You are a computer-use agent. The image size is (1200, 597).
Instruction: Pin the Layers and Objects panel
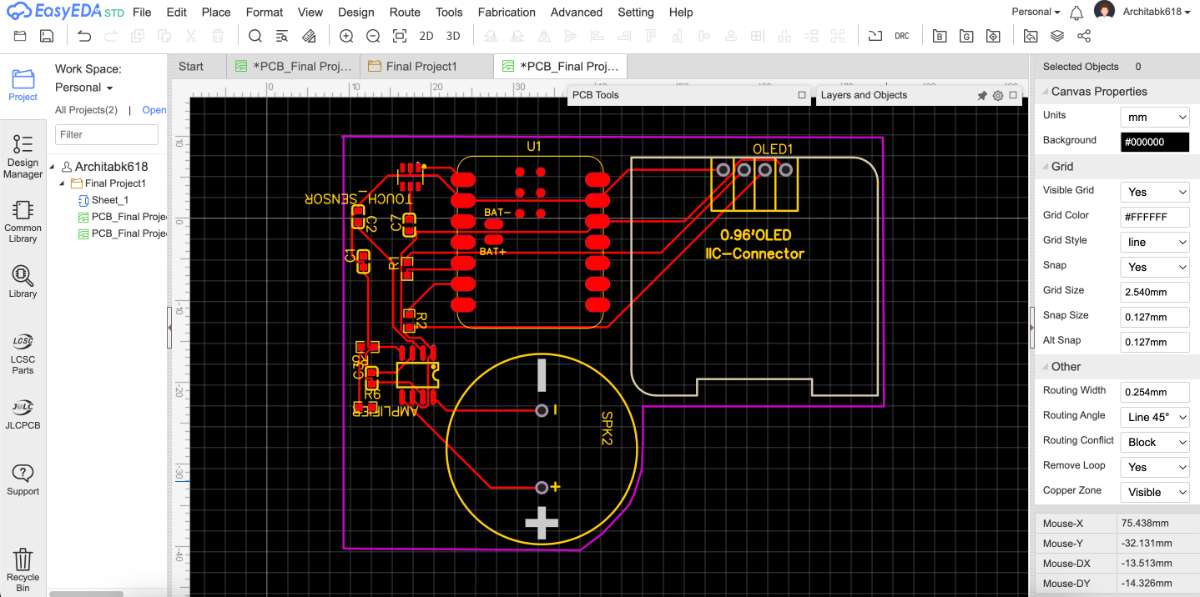coord(982,95)
